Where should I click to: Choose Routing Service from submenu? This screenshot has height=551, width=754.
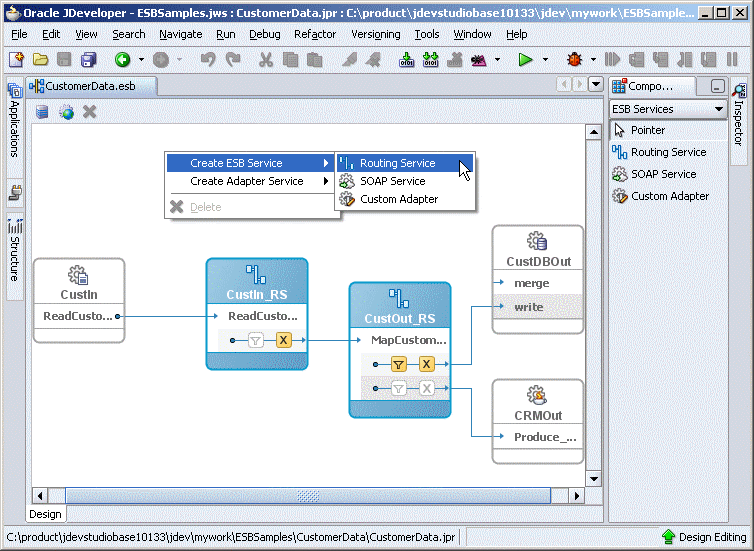(x=405, y=163)
